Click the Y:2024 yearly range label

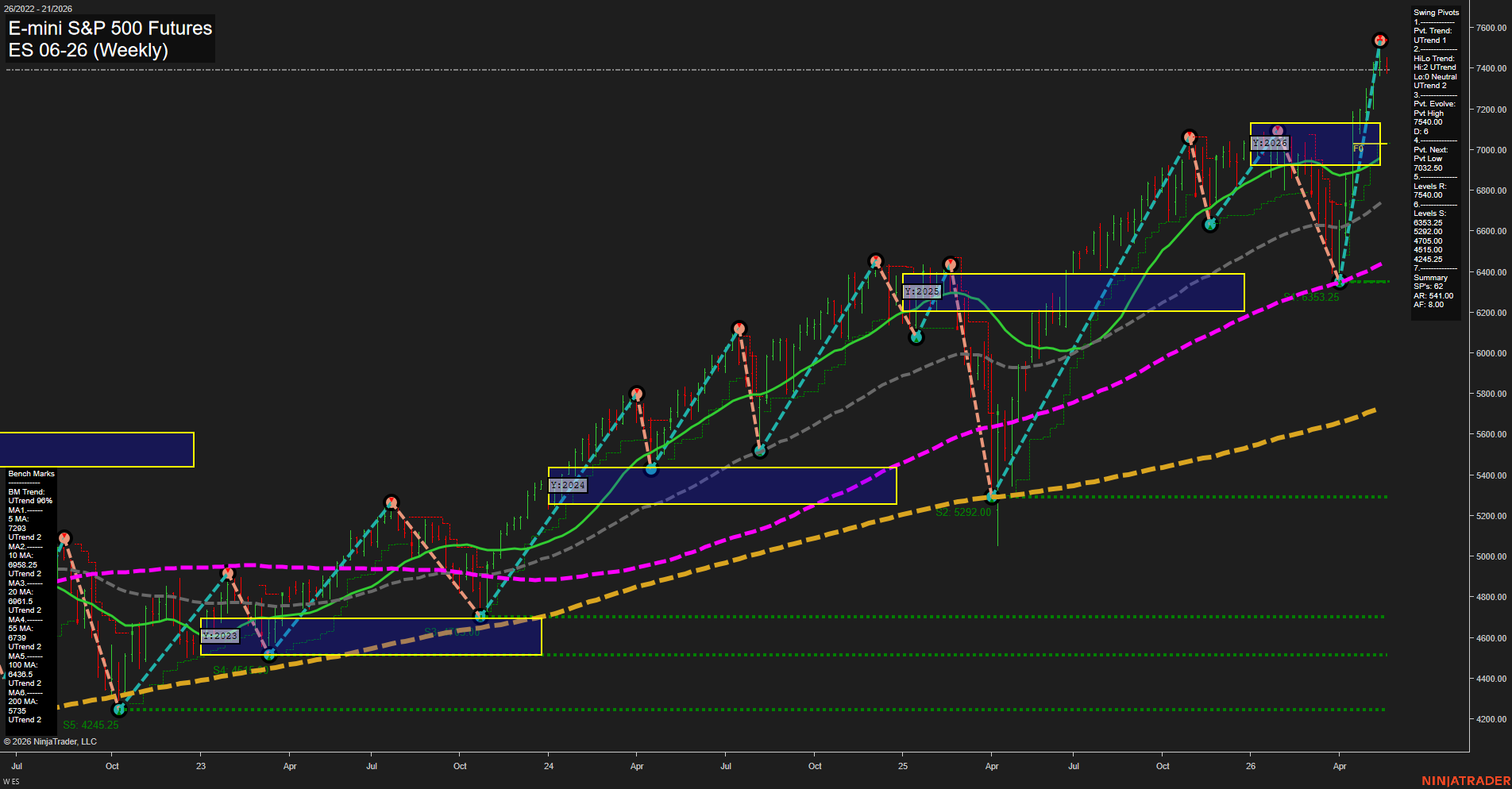pyautogui.click(x=568, y=485)
